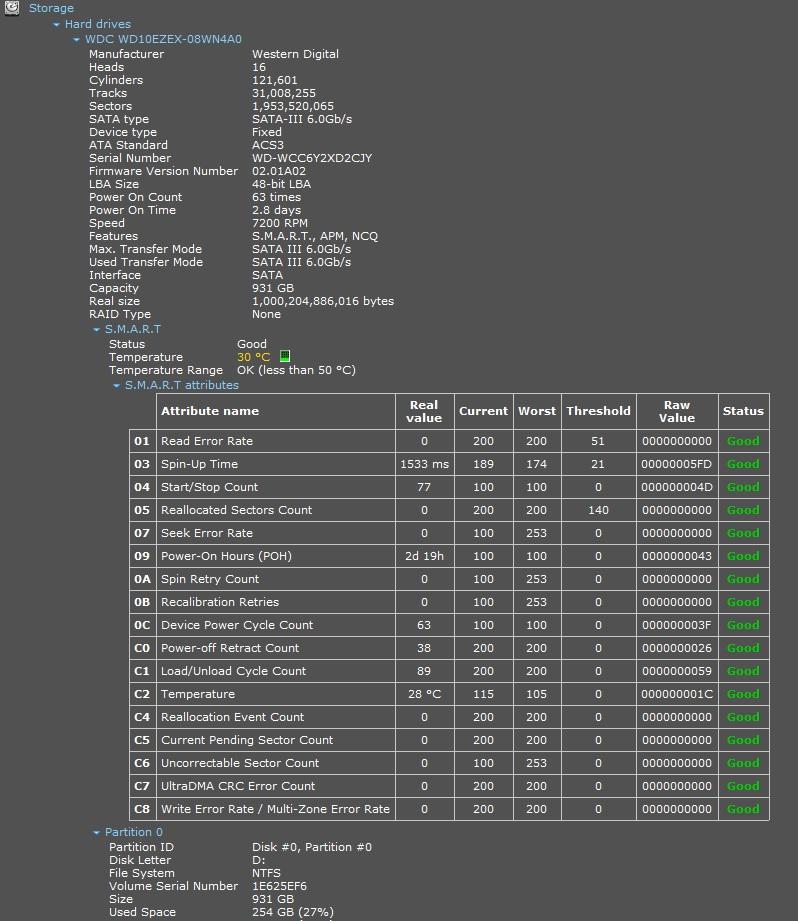
Task: Click the 28 °C temperature real value
Action: pos(424,694)
